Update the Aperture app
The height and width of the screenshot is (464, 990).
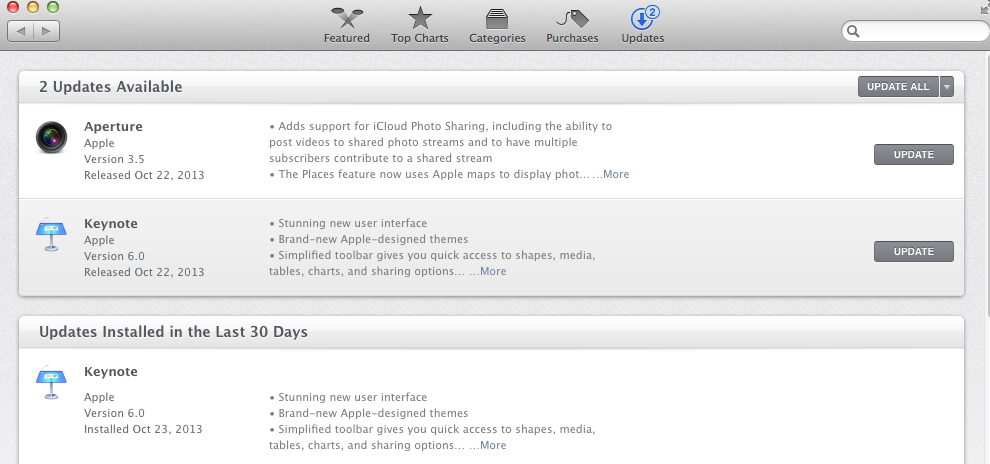point(914,155)
